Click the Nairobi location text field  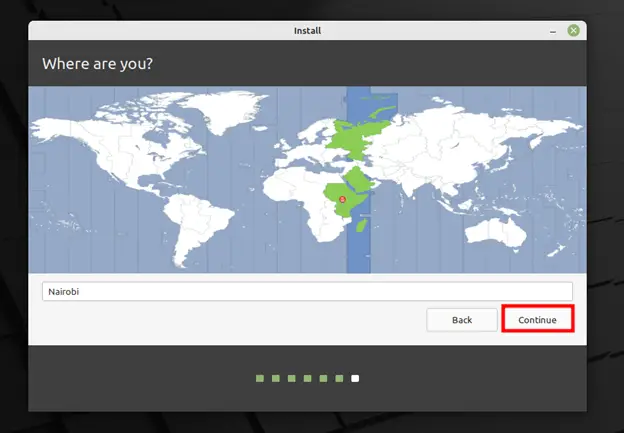point(307,292)
